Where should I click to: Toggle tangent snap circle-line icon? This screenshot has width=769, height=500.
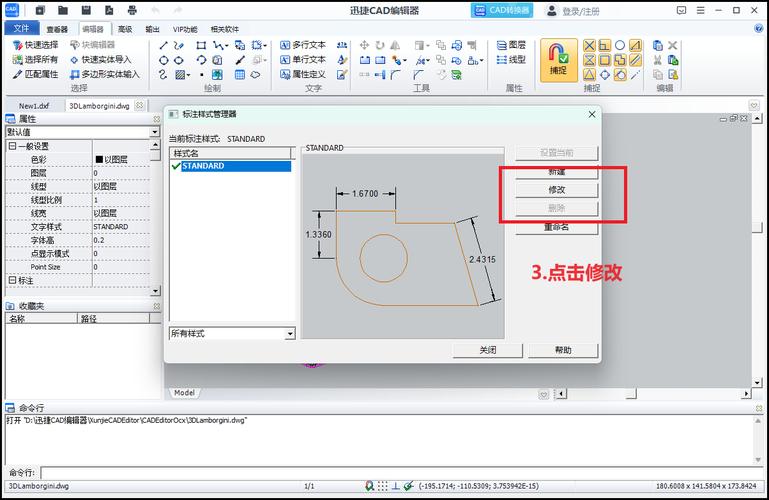620,75
